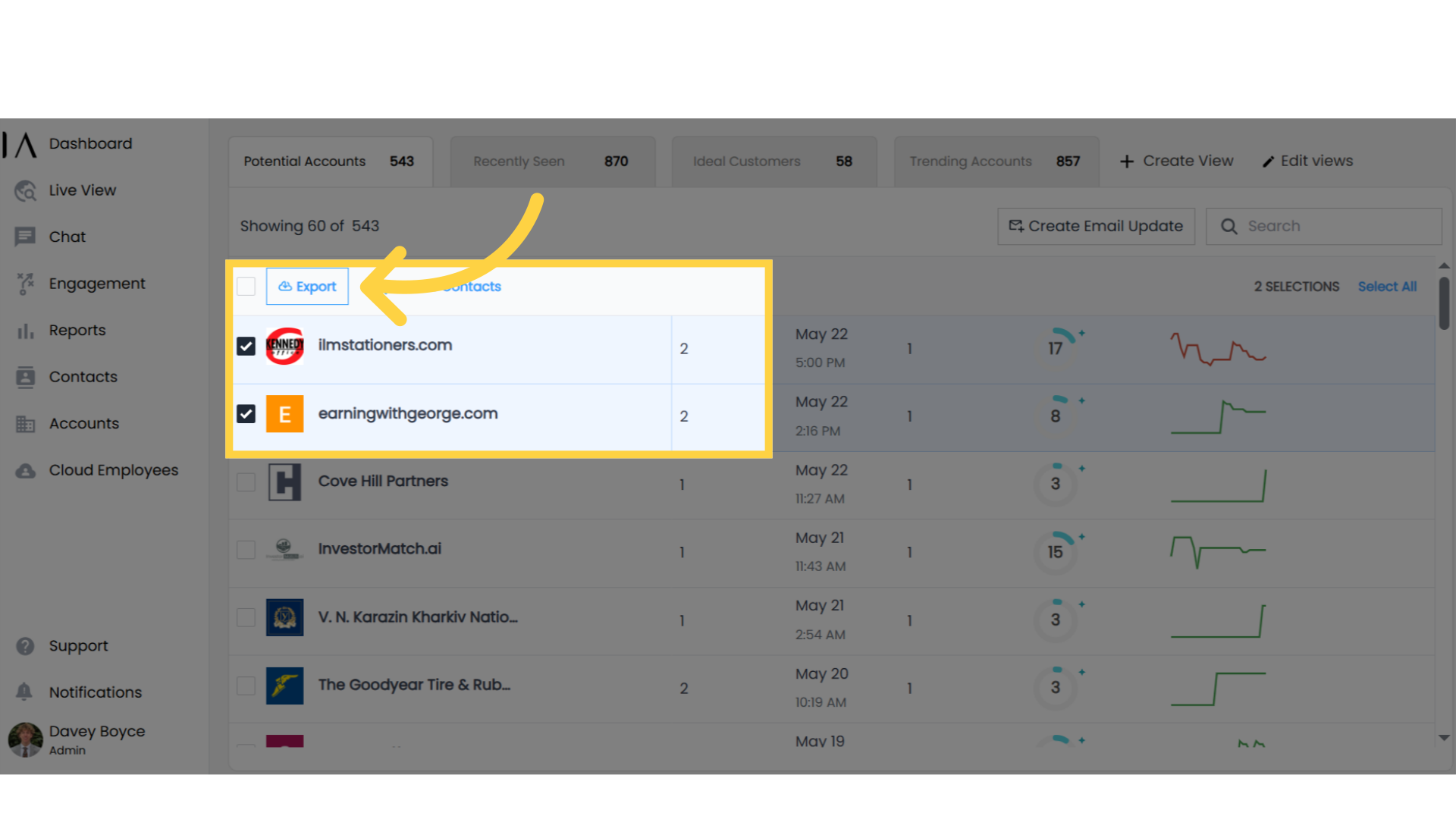The image size is (1456, 819).
Task: Click the search magnifier icon
Action: 1228,227
